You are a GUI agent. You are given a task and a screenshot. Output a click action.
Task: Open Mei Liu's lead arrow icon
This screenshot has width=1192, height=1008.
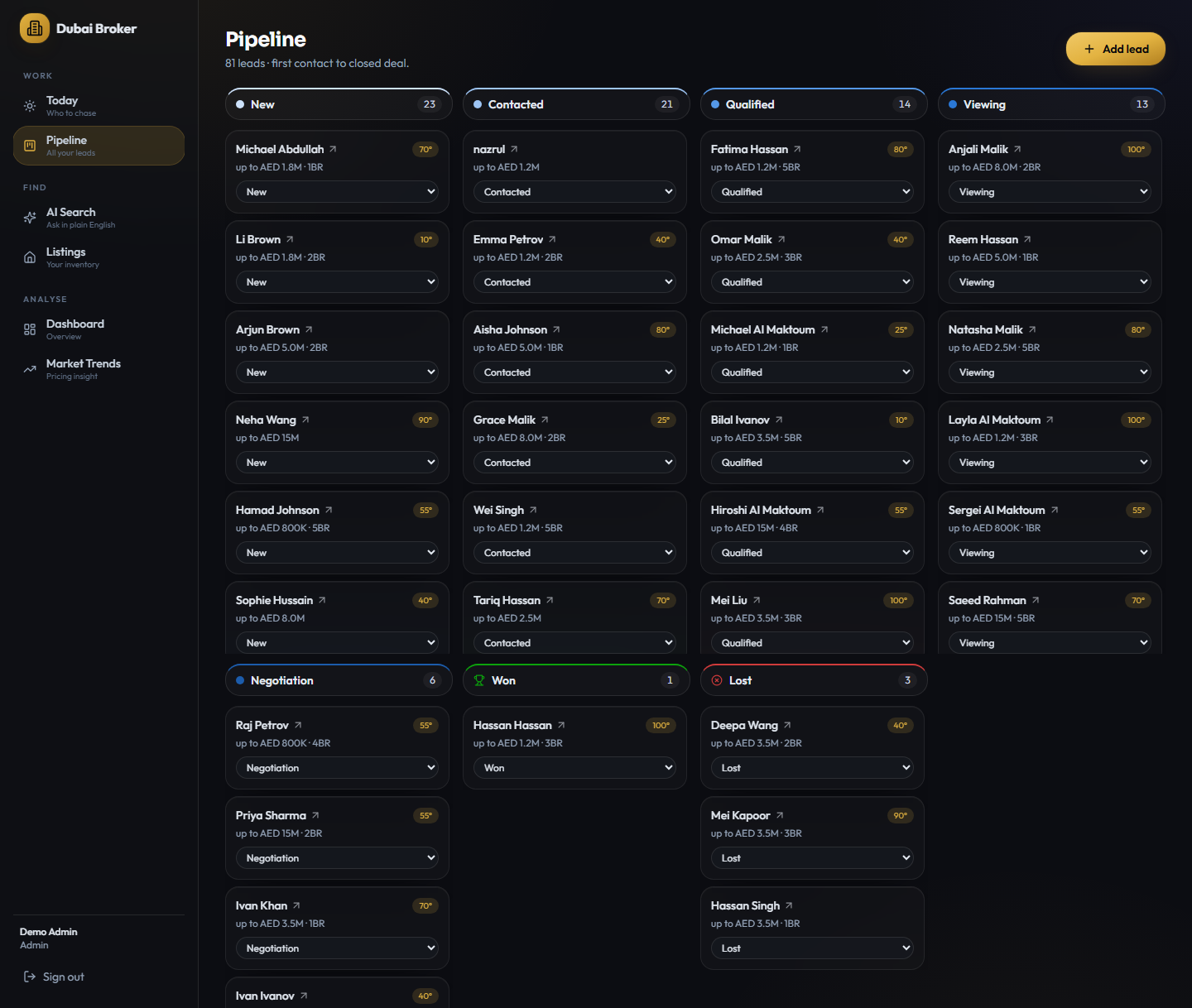(x=757, y=600)
